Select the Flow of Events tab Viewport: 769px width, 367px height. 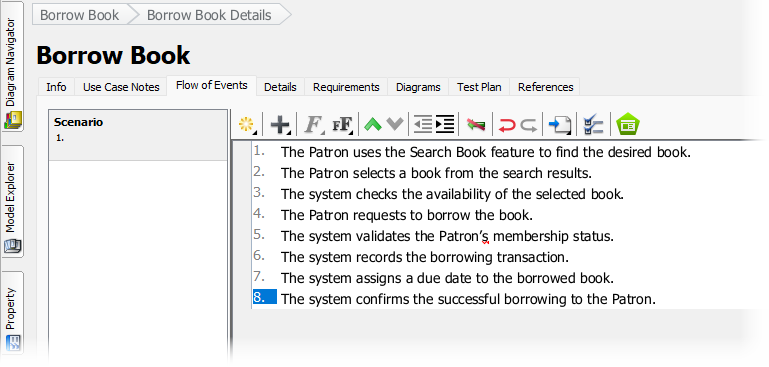(211, 85)
